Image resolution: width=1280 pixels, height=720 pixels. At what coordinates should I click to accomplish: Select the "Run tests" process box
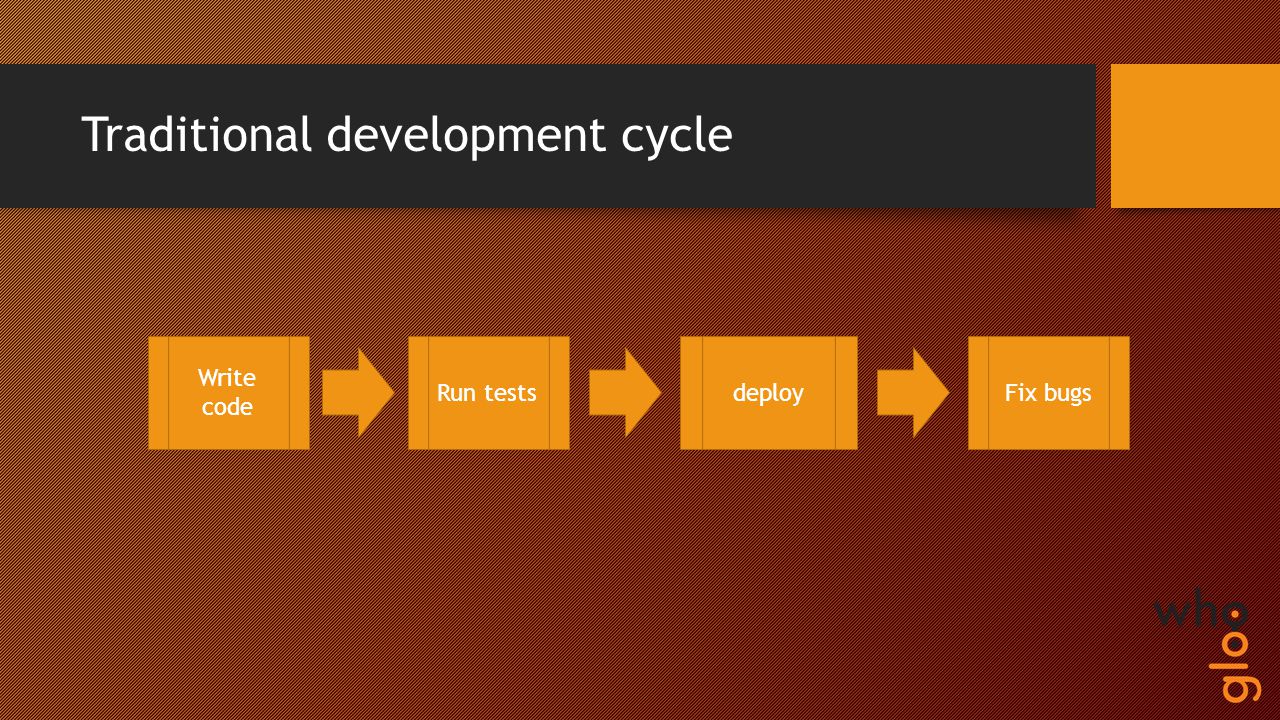pos(489,393)
